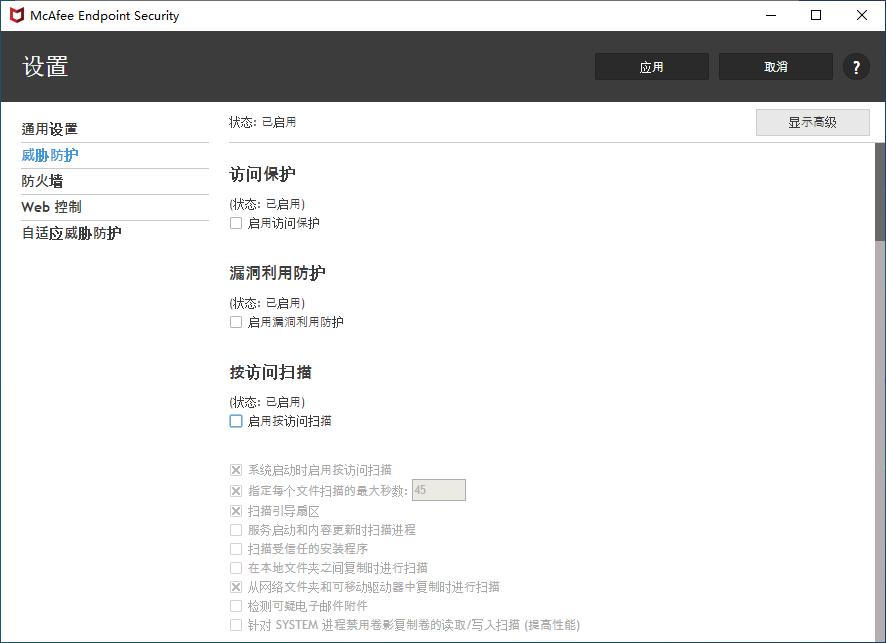
Task: Click the maximum scan seconds input field
Action: [441, 490]
